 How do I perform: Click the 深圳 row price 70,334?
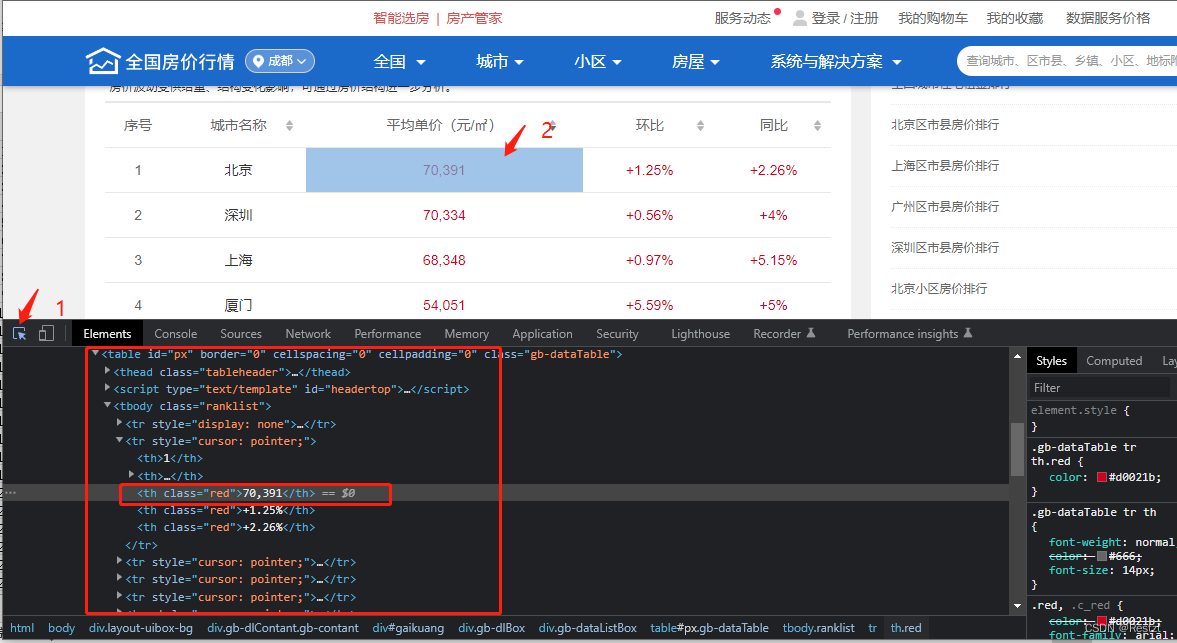coord(444,215)
